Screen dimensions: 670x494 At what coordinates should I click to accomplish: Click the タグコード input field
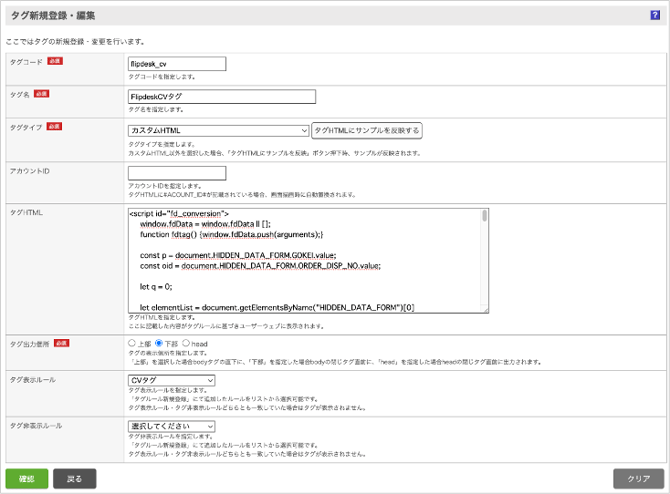click(x=177, y=64)
